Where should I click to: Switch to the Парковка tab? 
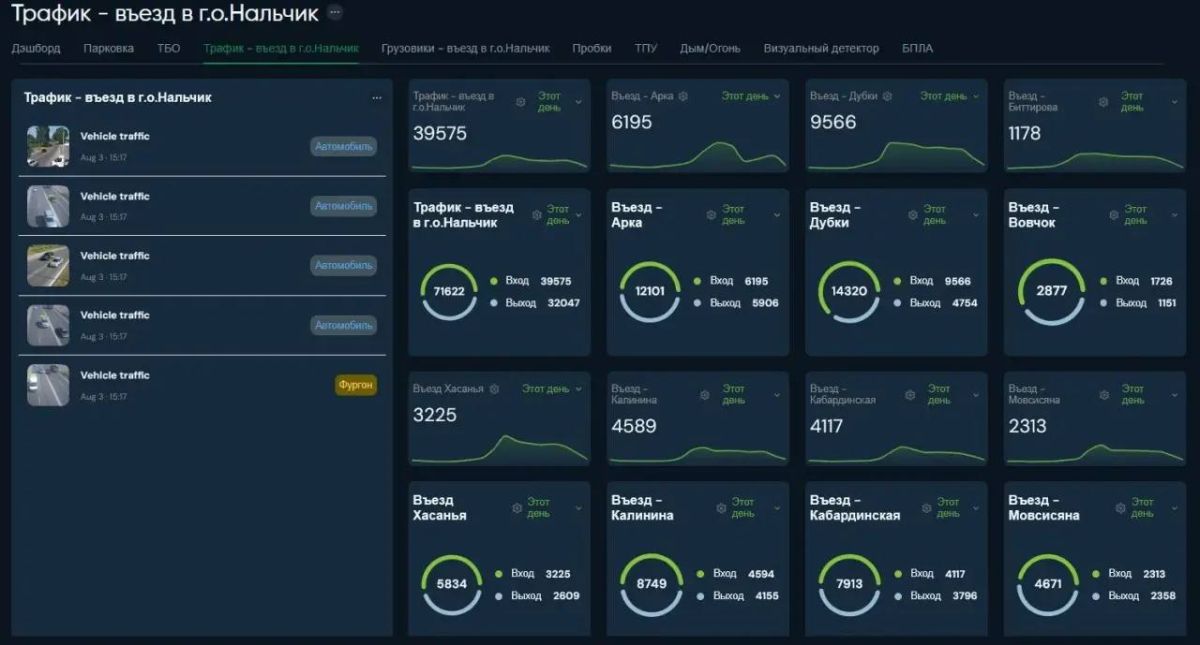(109, 48)
